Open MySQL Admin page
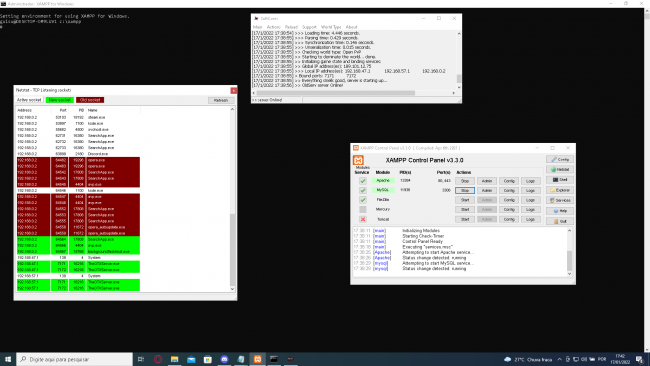The image size is (650, 366). 487,191
